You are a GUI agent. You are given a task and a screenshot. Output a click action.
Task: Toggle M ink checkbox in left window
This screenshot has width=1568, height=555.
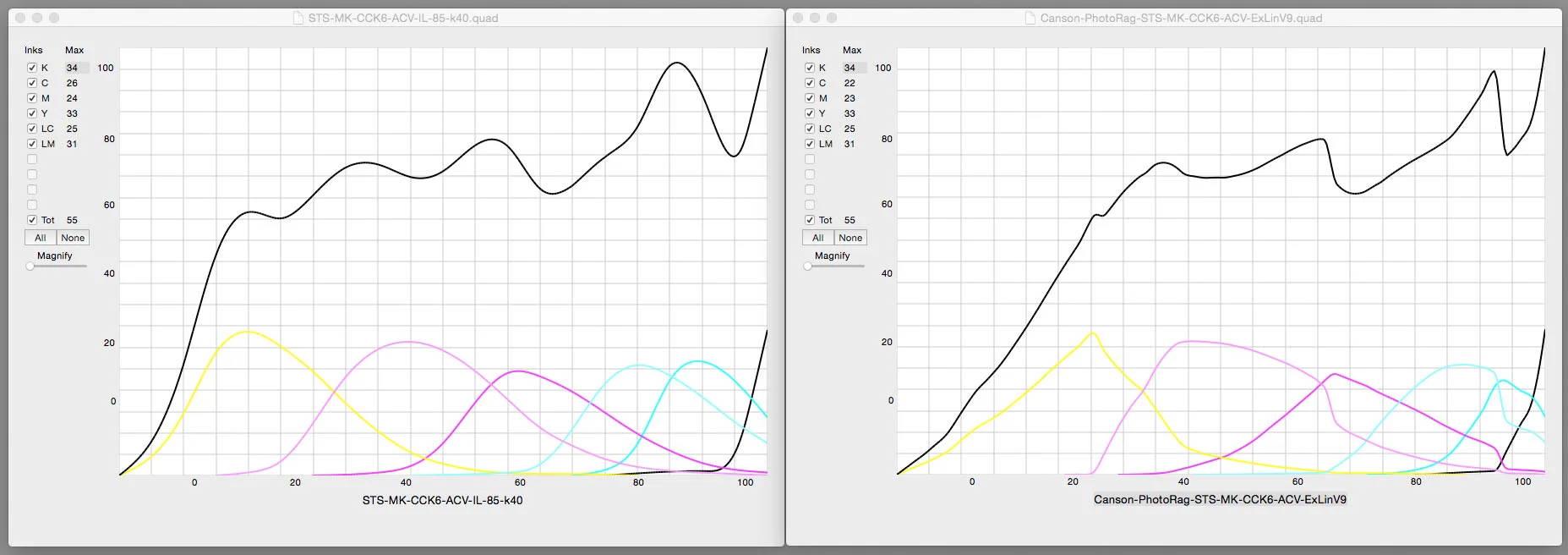tap(32, 98)
